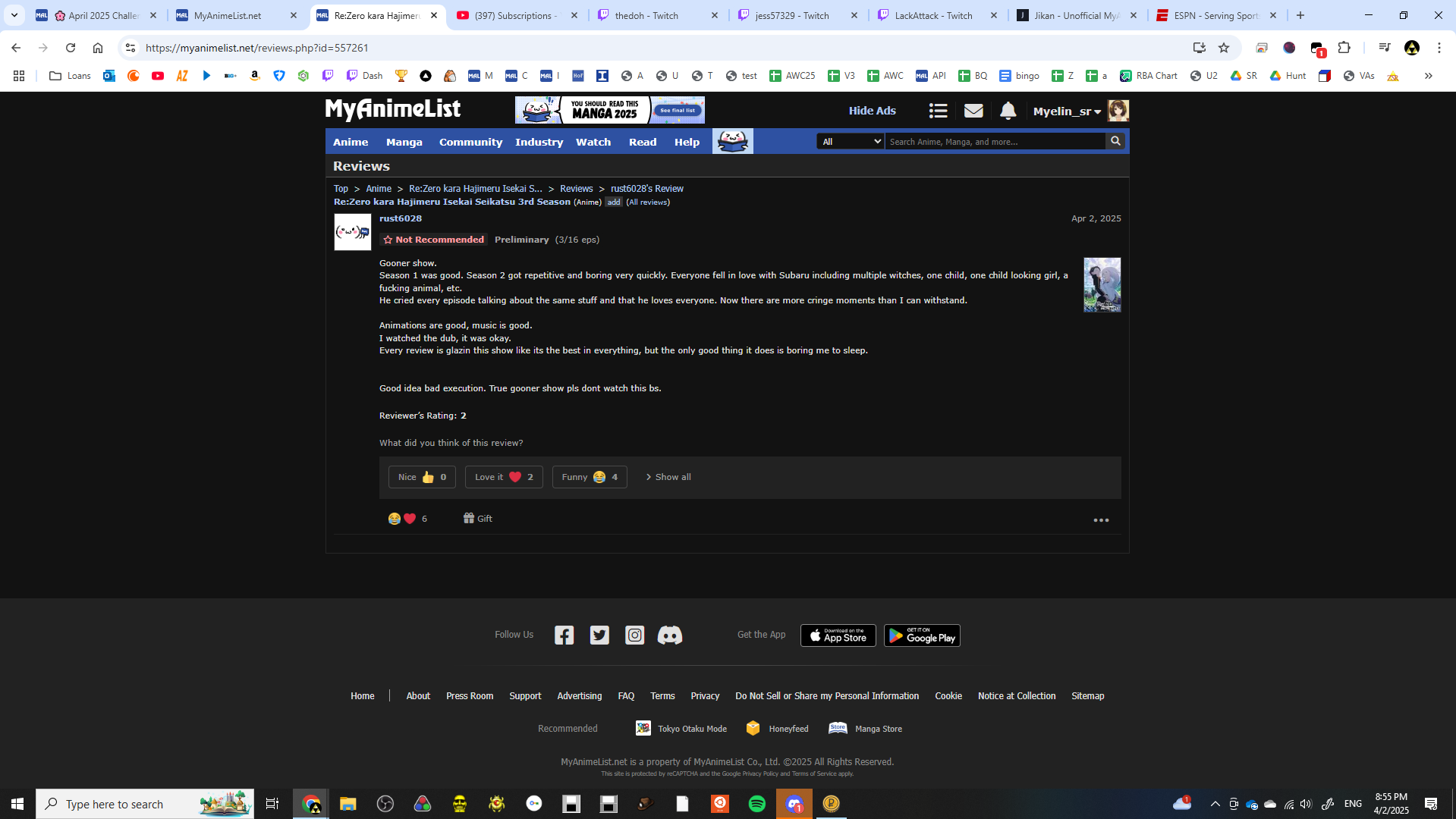
Task: Go to the Chrome home page
Action: point(98,48)
